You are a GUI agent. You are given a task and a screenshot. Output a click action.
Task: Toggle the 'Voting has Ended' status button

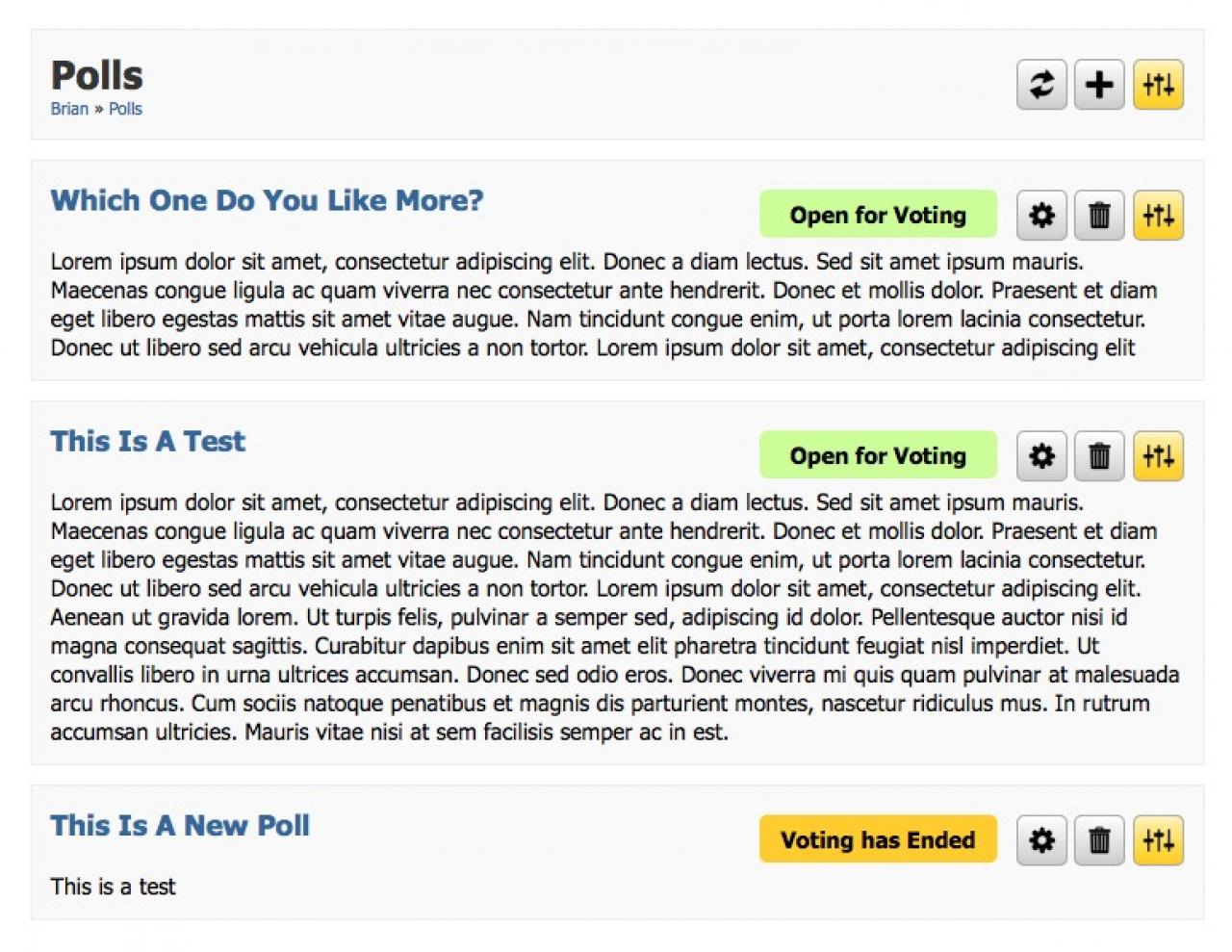tap(878, 840)
